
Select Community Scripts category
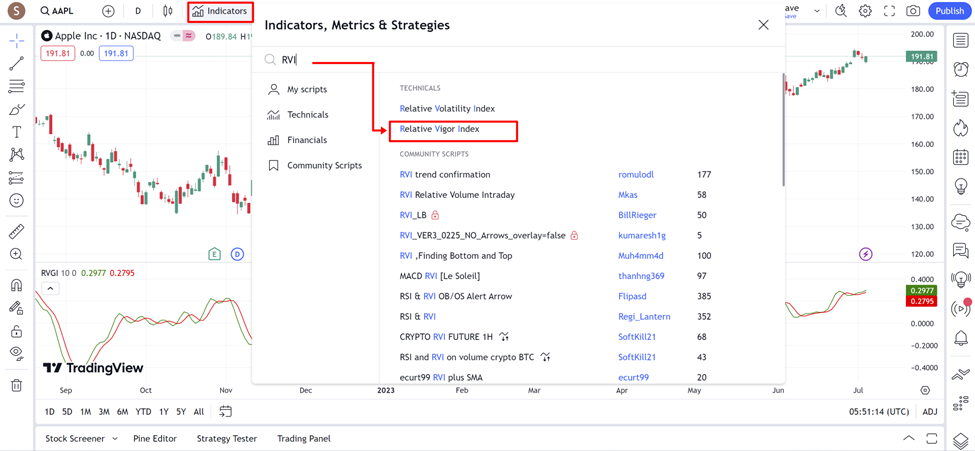coord(324,165)
